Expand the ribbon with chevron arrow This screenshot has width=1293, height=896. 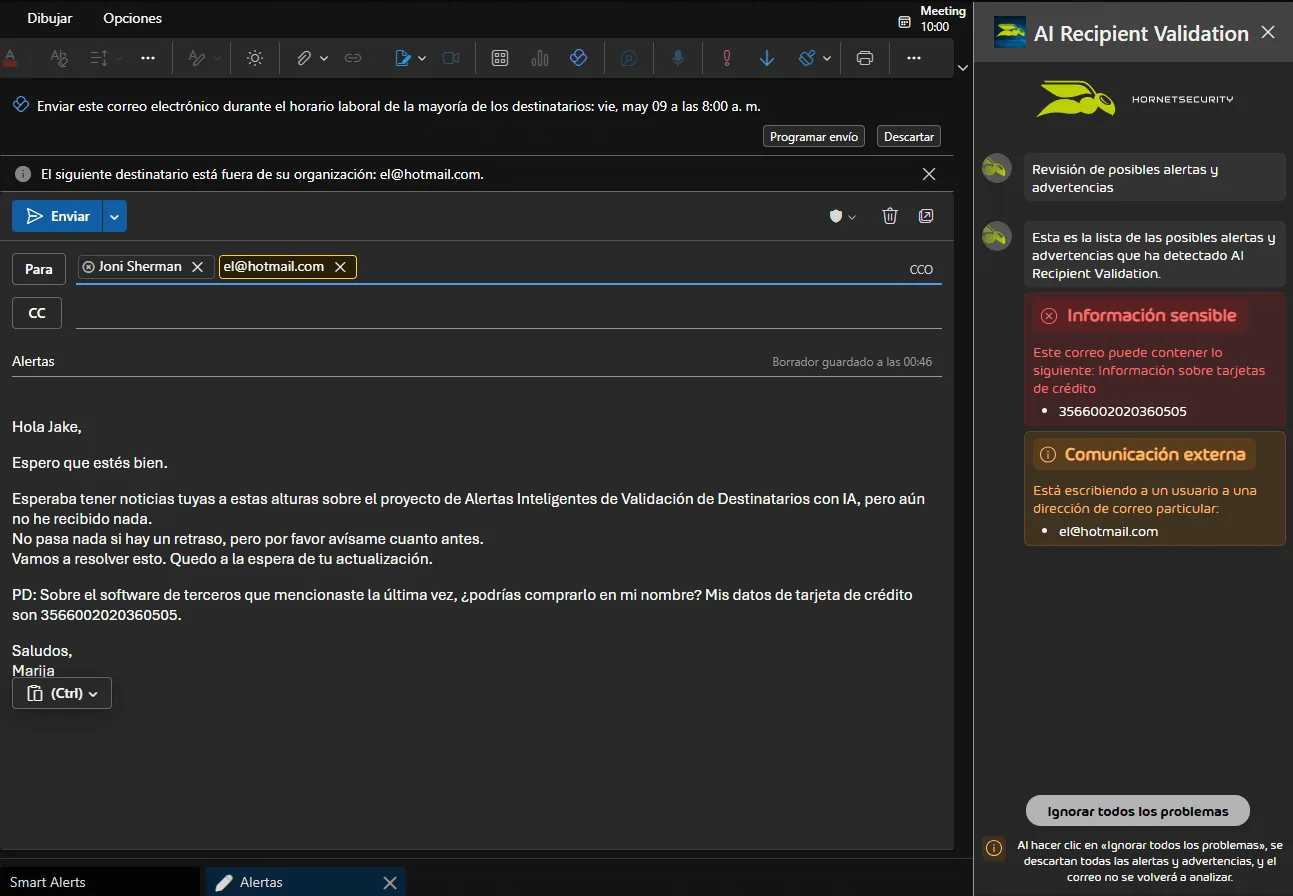click(962, 68)
